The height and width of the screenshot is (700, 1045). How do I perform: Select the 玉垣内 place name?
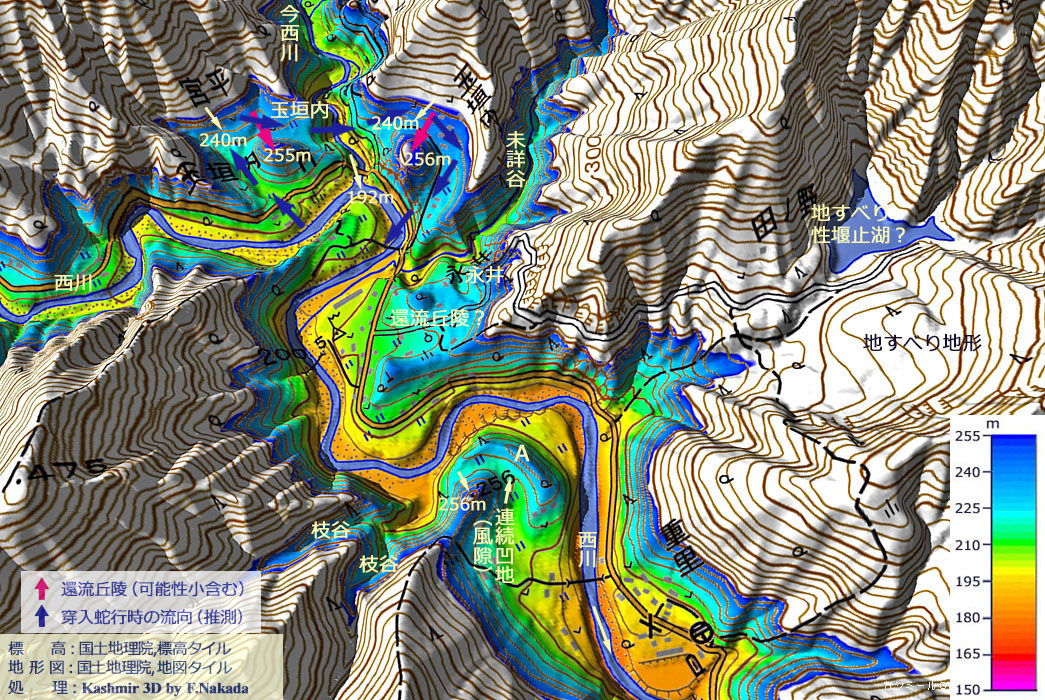pos(300,107)
